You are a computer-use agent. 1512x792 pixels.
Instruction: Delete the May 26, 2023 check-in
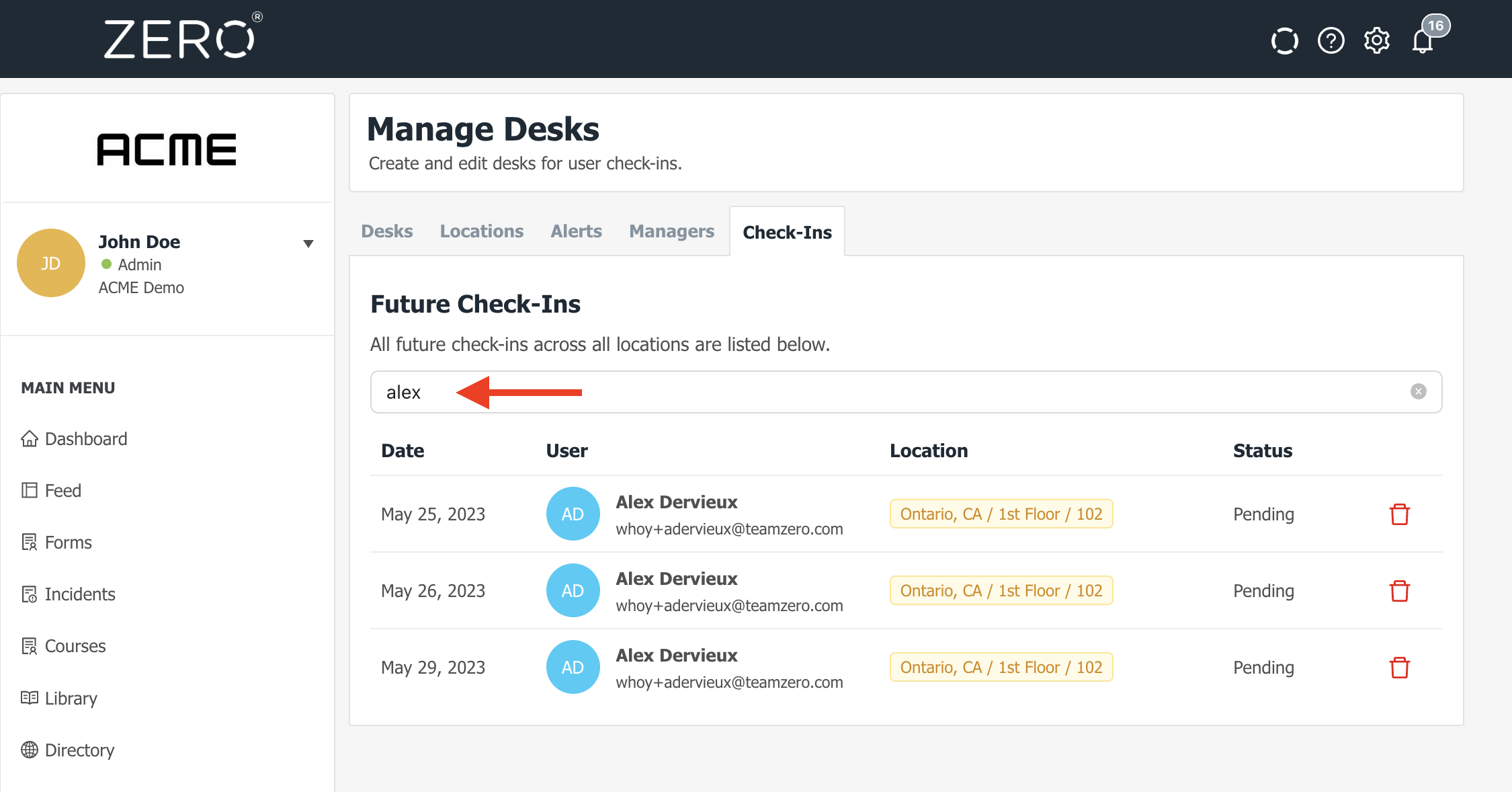pyautogui.click(x=1399, y=591)
